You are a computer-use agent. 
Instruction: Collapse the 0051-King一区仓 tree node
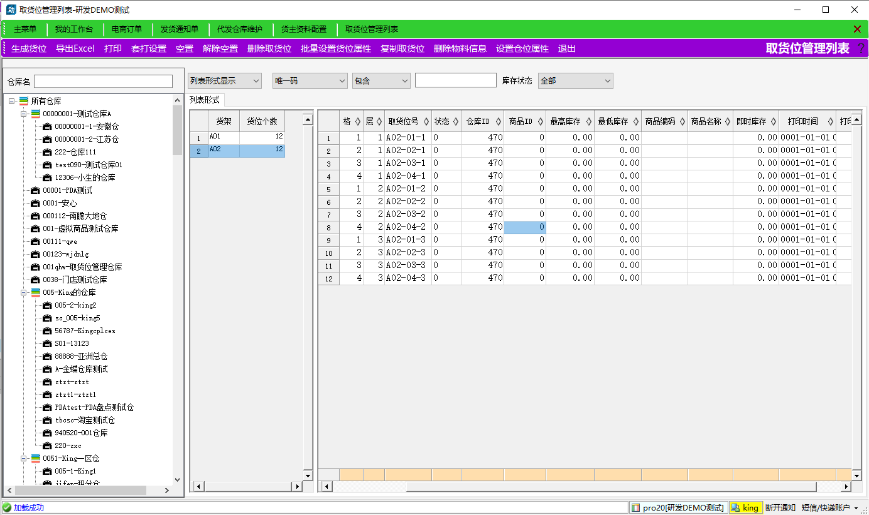[22, 458]
